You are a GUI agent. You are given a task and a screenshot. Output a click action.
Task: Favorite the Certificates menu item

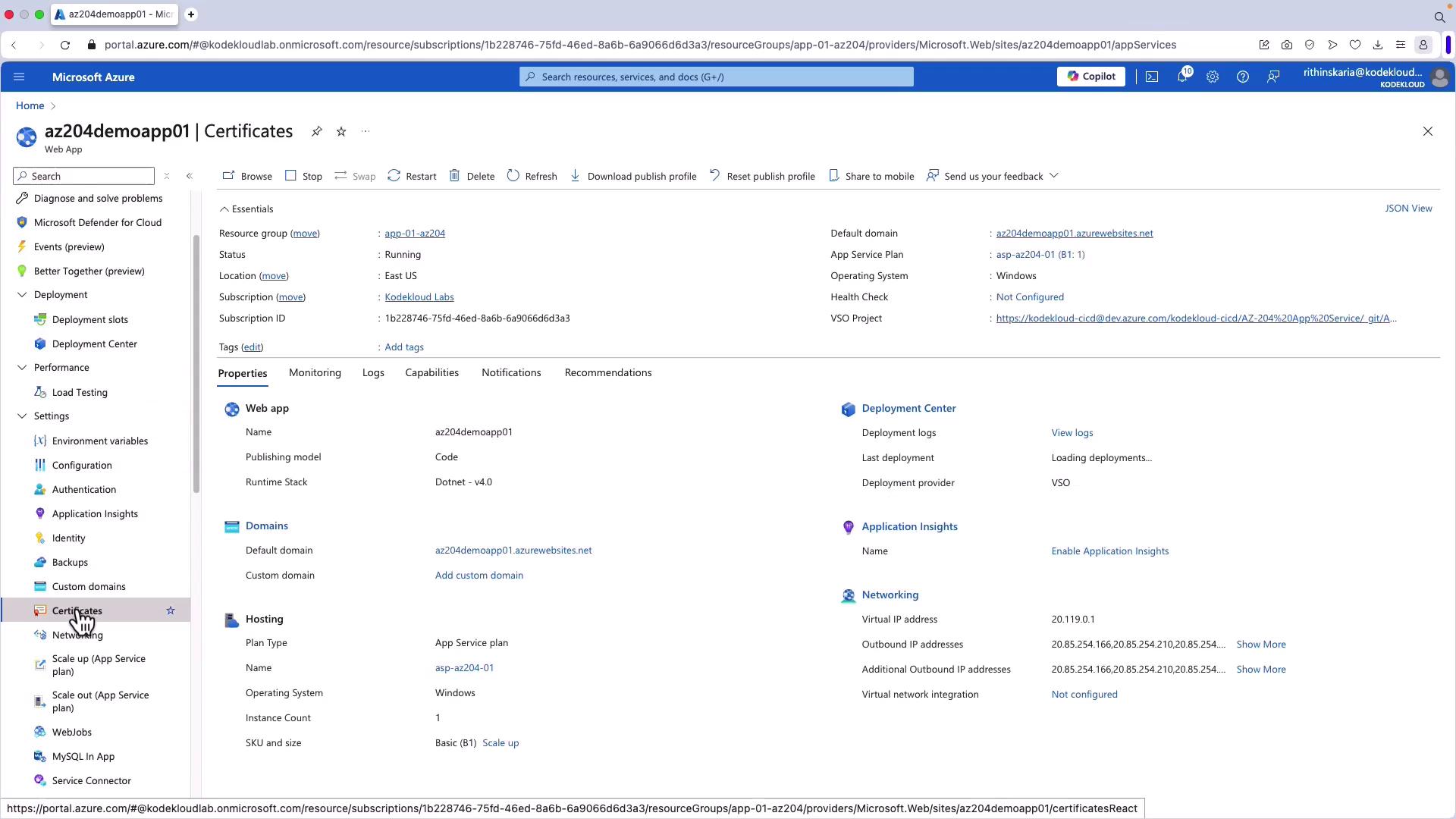[171, 610]
